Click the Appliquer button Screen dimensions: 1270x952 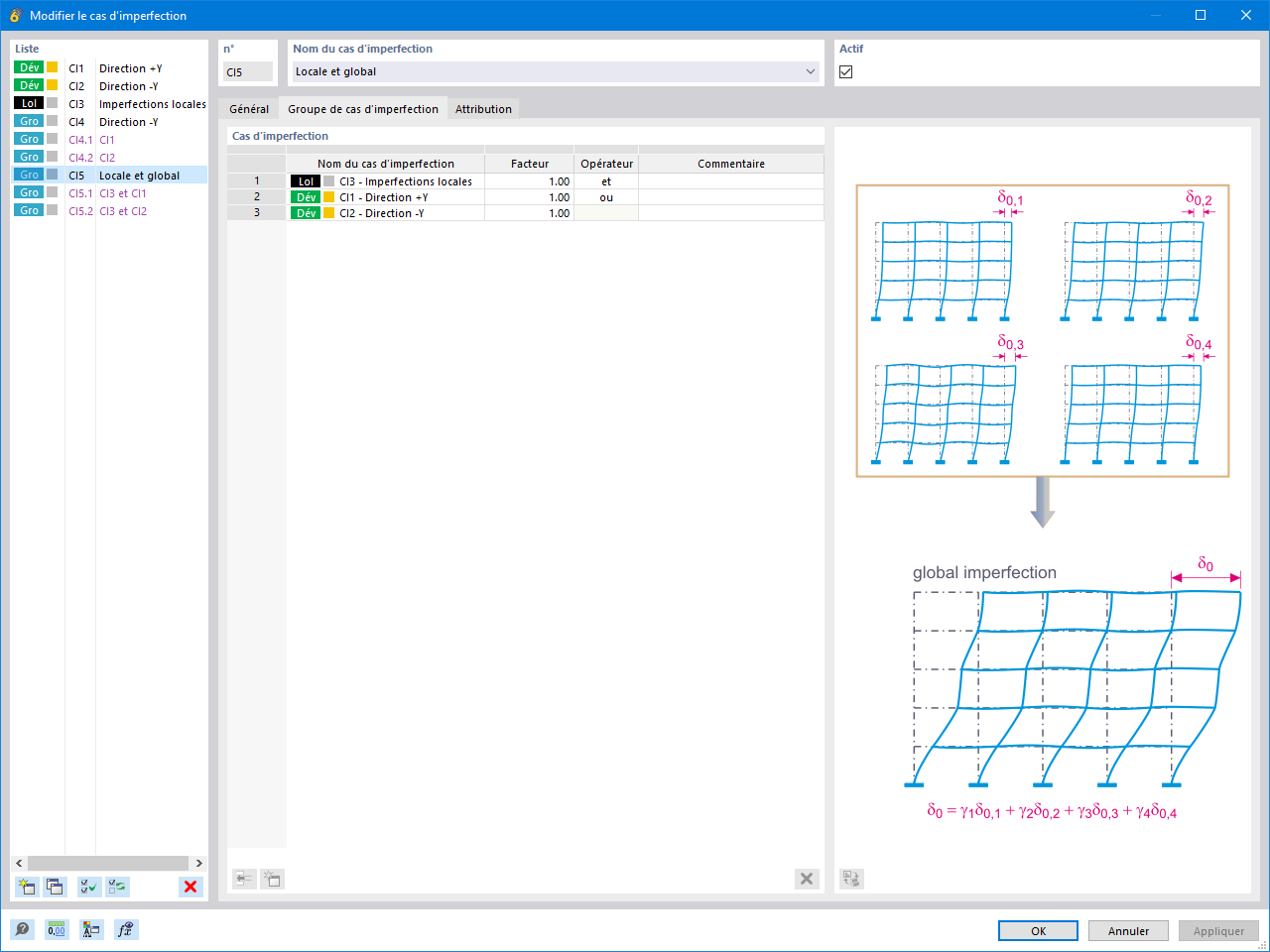1218,931
